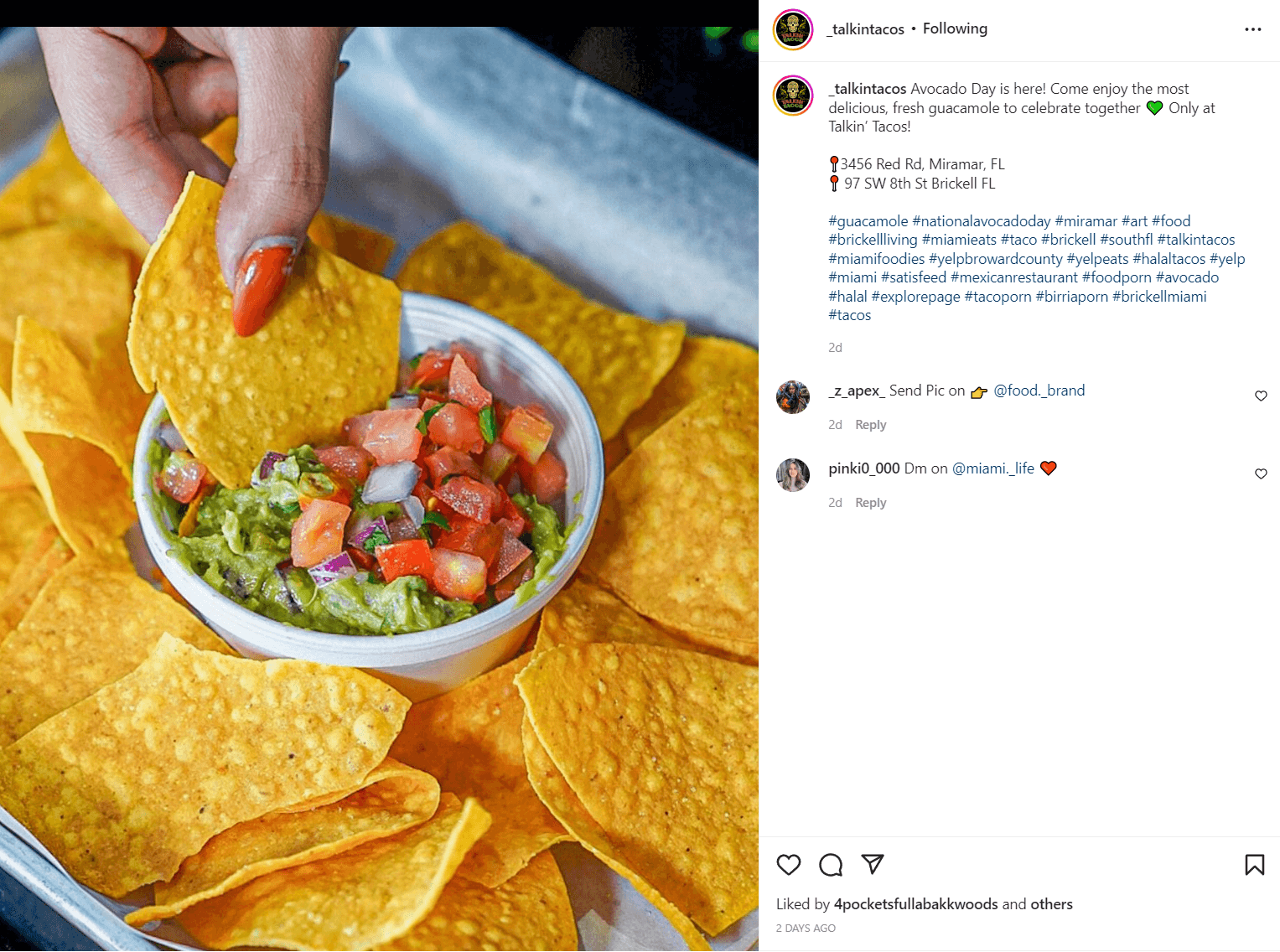Viewport: 1280px width, 952px height.
Task: Click the Following button
Action: coord(955,28)
